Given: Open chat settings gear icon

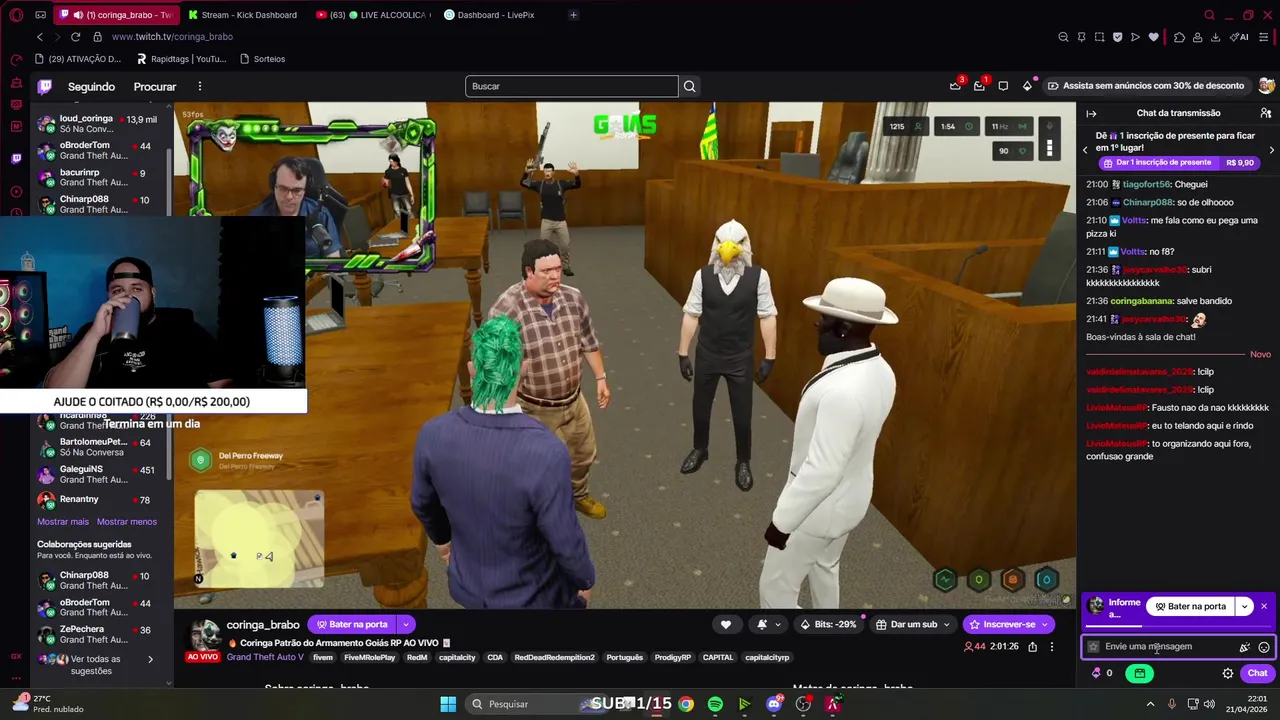Looking at the screenshot, I should (1228, 673).
